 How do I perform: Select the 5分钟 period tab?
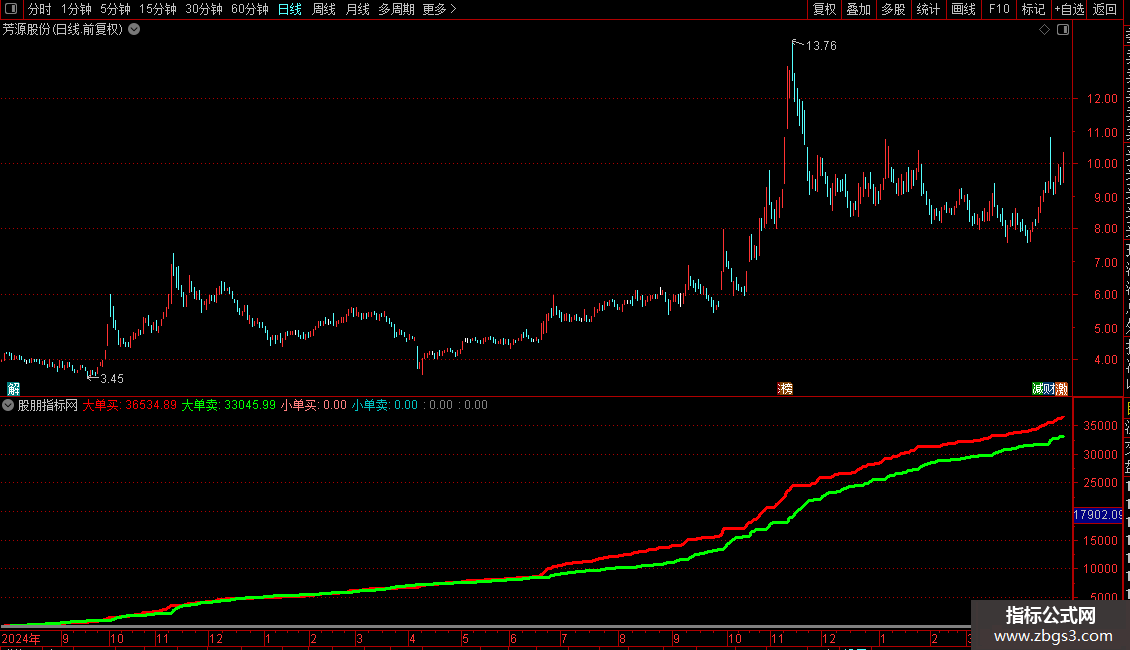pyautogui.click(x=115, y=9)
